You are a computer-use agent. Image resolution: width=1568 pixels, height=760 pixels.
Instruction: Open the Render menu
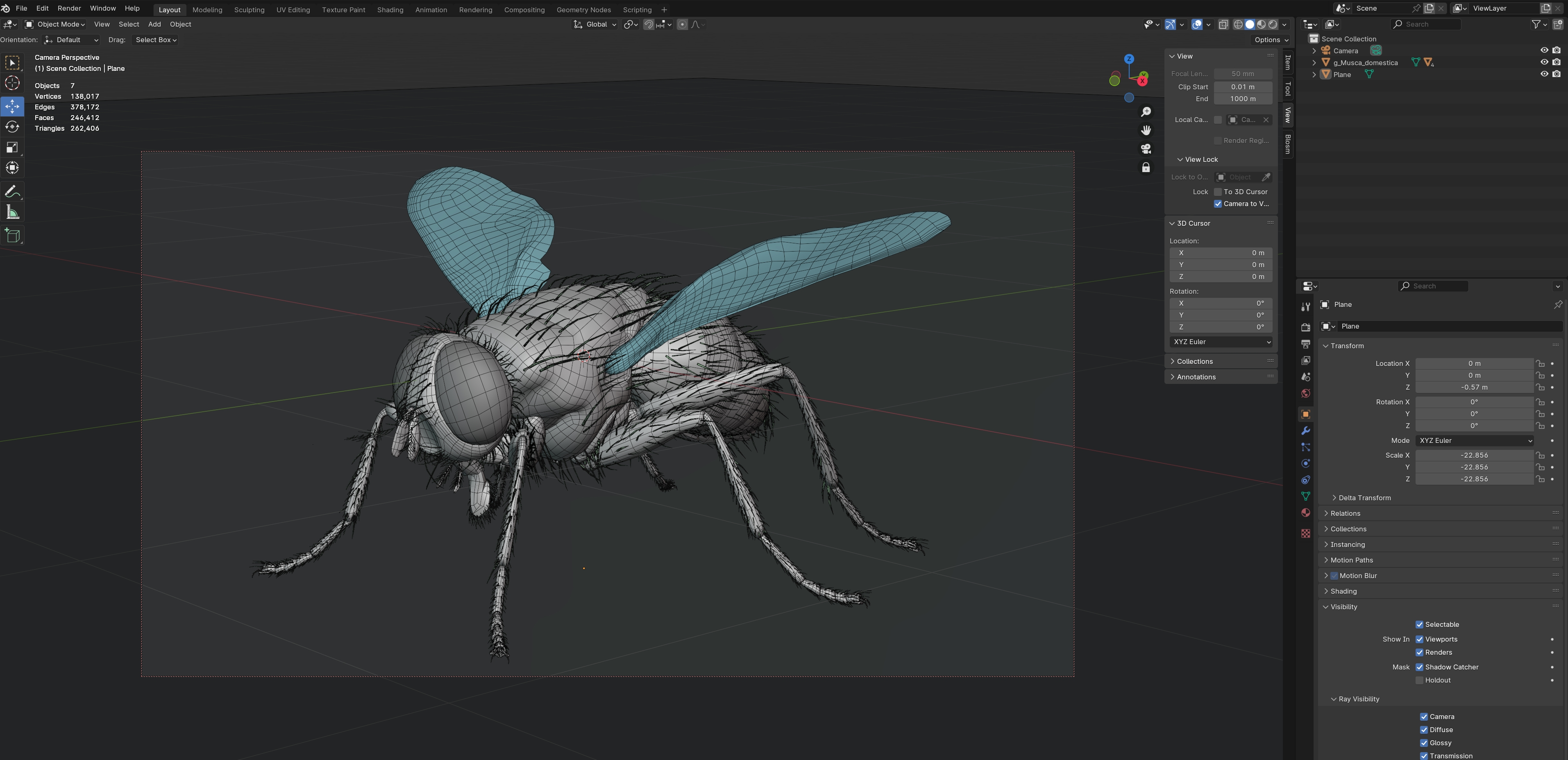(x=69, y=9)
